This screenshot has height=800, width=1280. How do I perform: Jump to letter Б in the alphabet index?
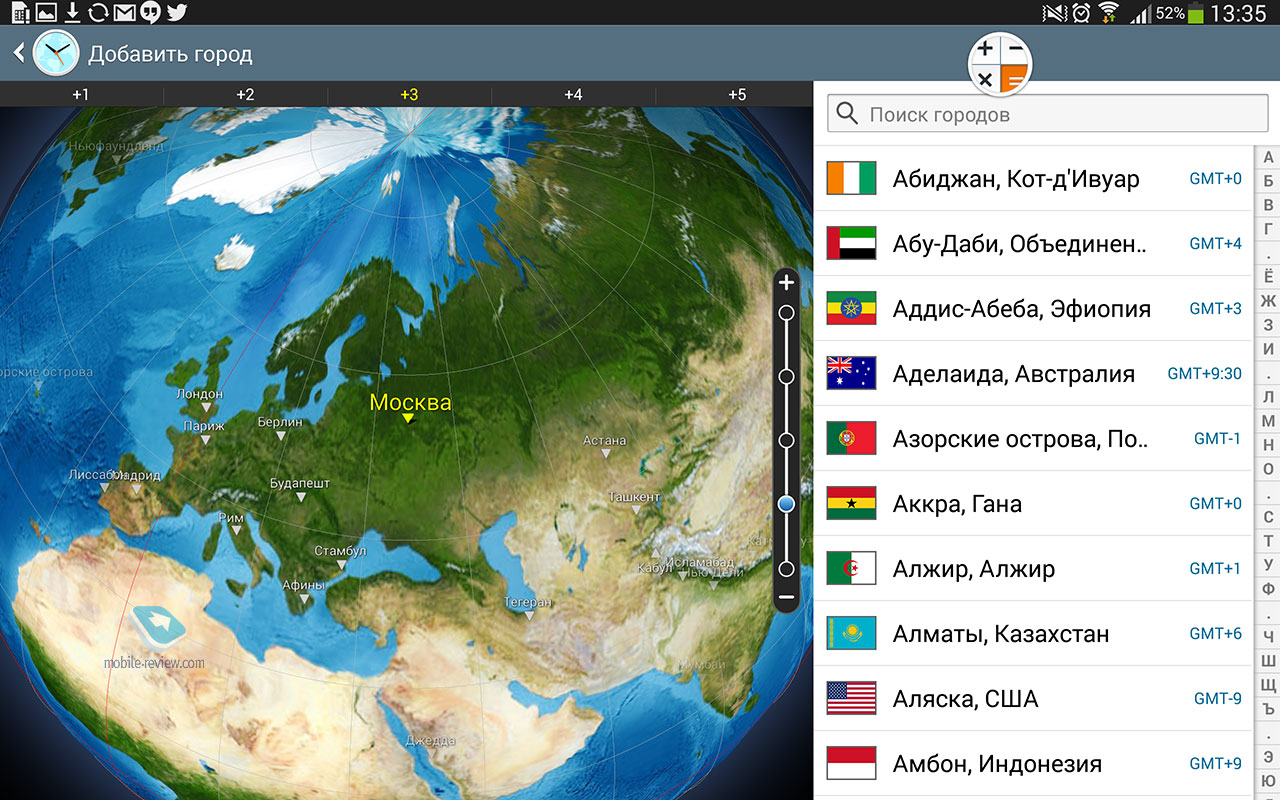point(1268,181)
